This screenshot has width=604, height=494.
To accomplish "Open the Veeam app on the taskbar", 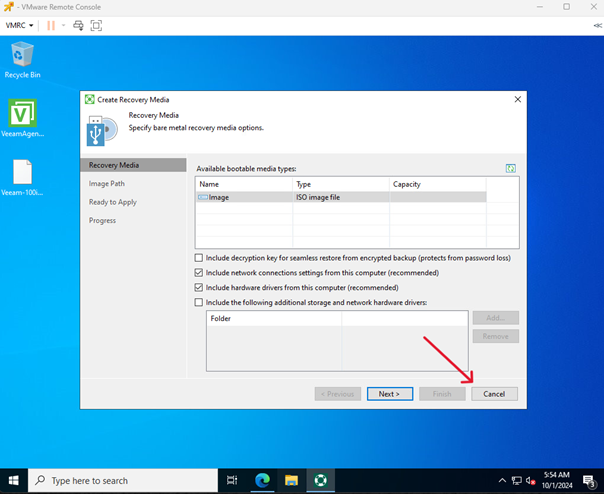I will click(323, 480).
